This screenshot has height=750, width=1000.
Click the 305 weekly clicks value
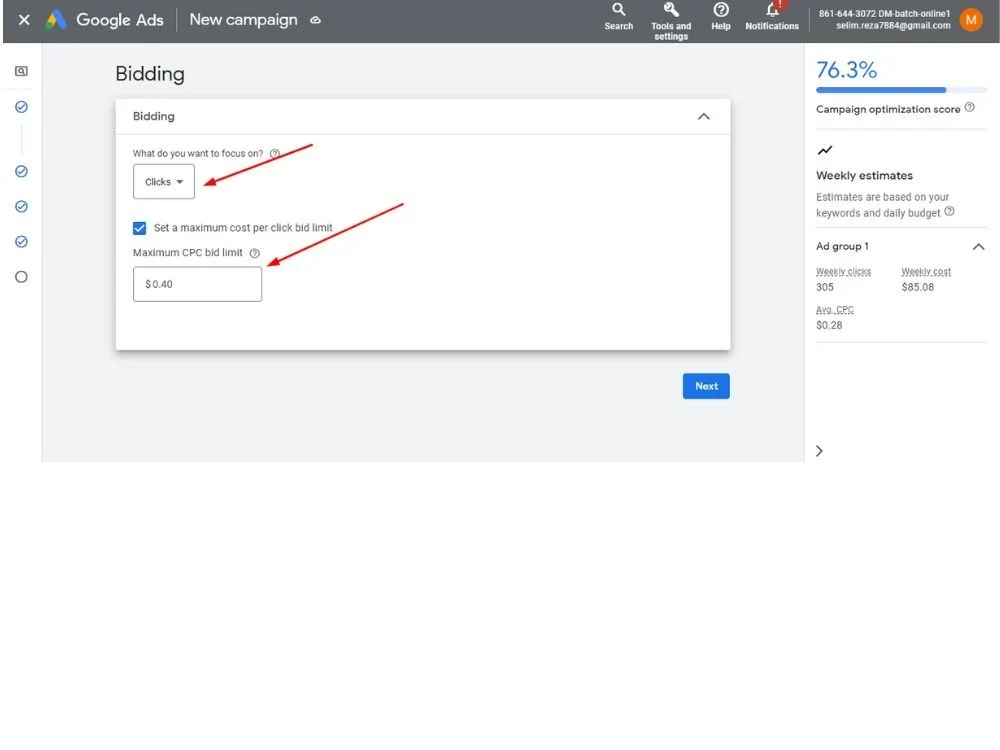(x=825, y=287)
